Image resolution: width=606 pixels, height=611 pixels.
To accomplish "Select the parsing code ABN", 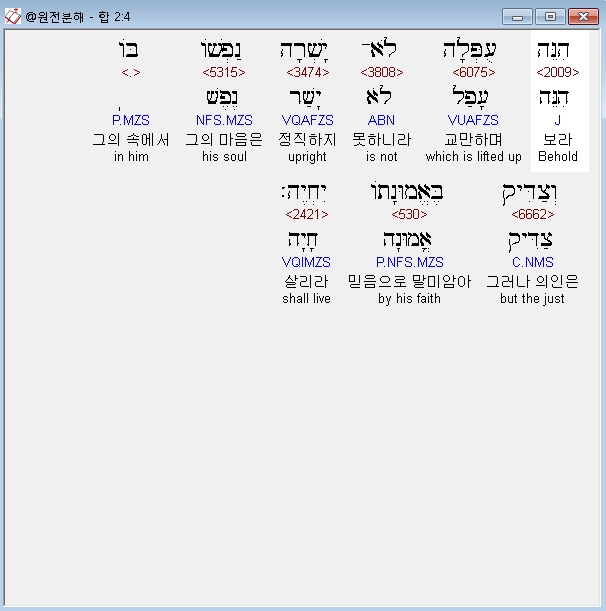I will pyautogui.click(x=381, y=120).
